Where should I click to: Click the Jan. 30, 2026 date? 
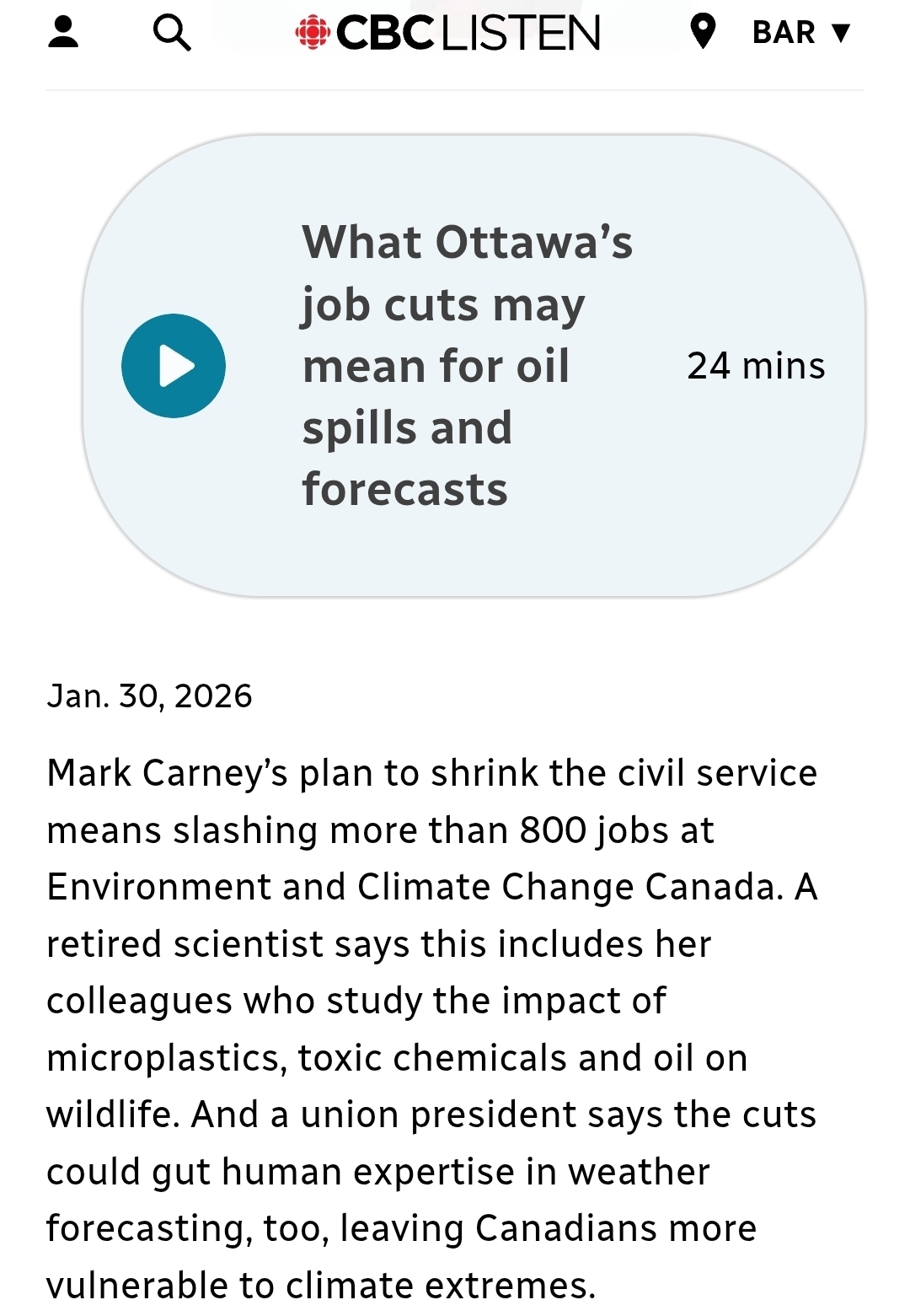coord(149,696)
